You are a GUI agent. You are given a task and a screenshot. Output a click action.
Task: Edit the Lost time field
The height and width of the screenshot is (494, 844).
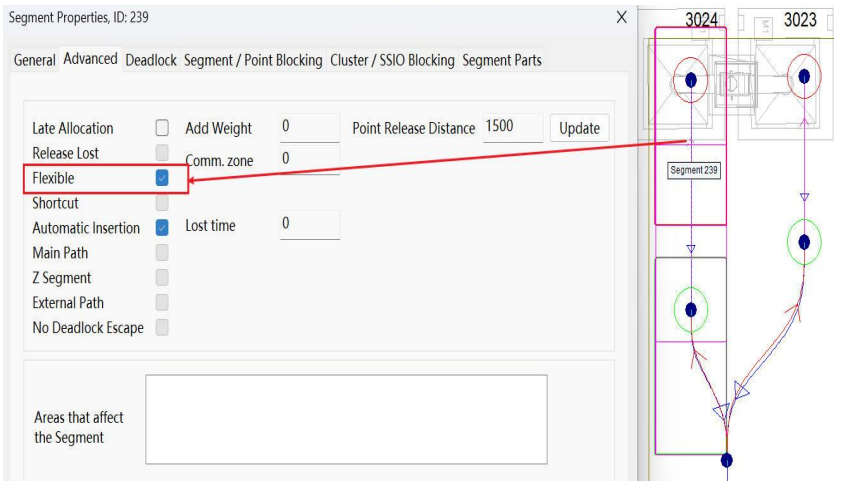coord(310,224)
